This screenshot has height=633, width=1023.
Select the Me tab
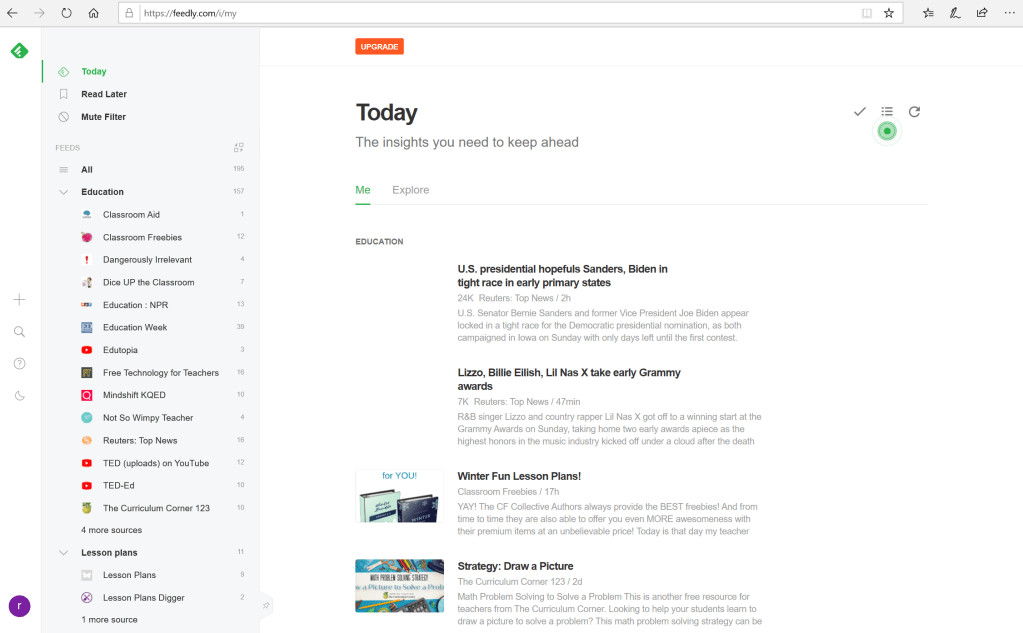click(363, 190)
